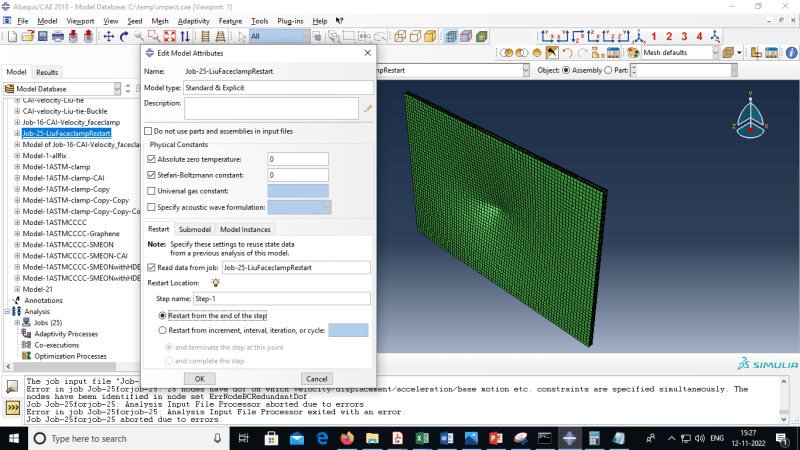
Task: Click the Cycle Views arrows icon
Action: coord(185,36)
